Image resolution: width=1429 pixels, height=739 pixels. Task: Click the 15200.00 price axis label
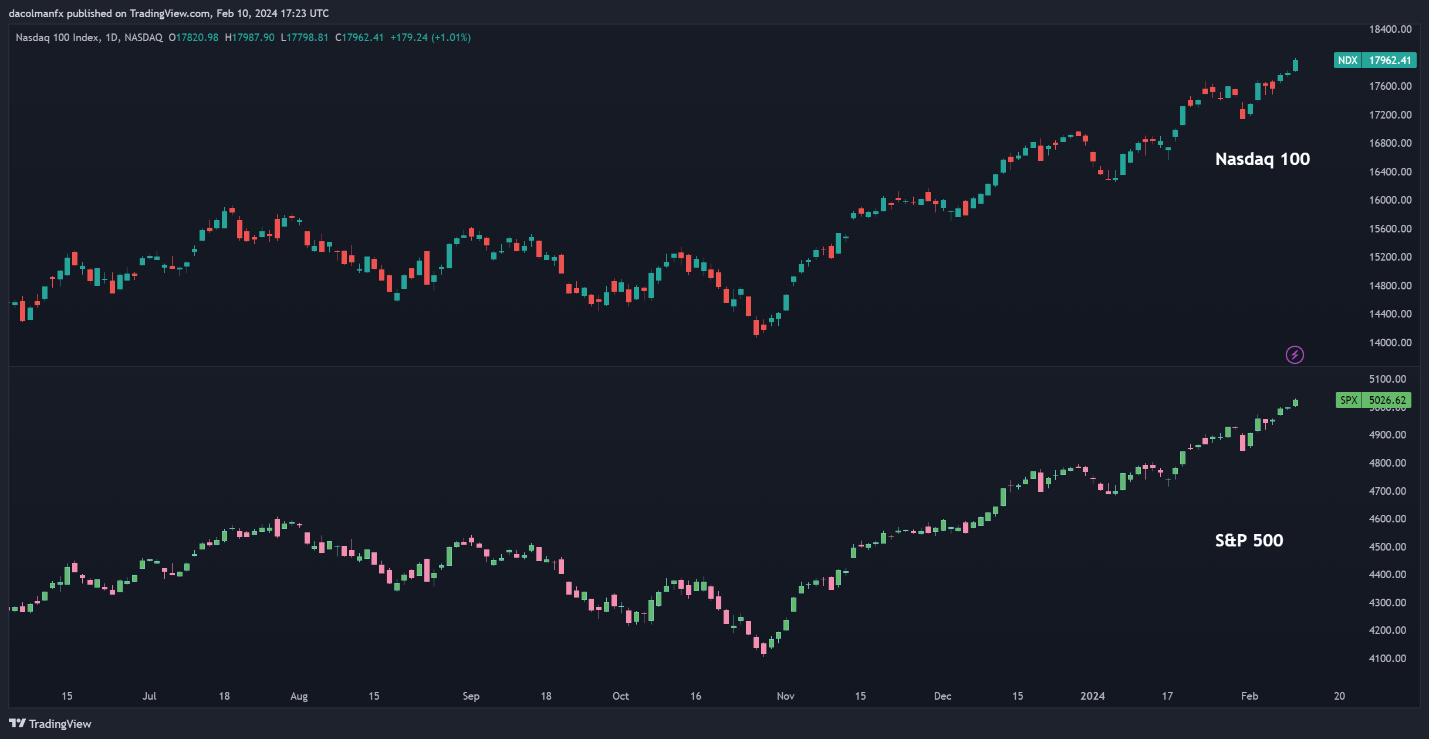click(x=1390, y=257)
